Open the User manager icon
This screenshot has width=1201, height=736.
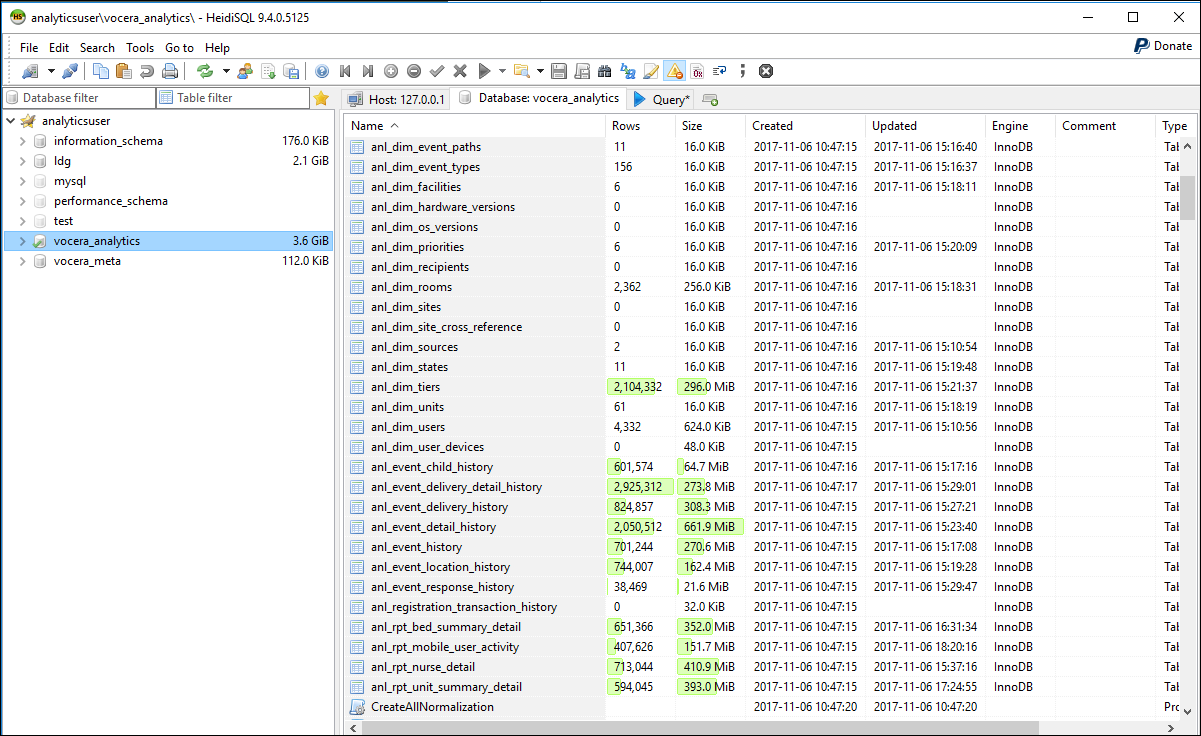coord(245,71)
